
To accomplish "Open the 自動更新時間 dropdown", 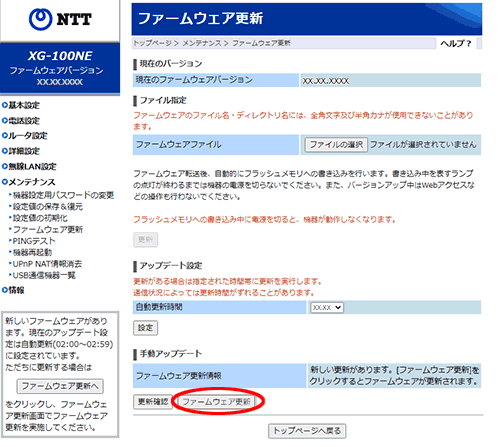I will coord(326,307).
